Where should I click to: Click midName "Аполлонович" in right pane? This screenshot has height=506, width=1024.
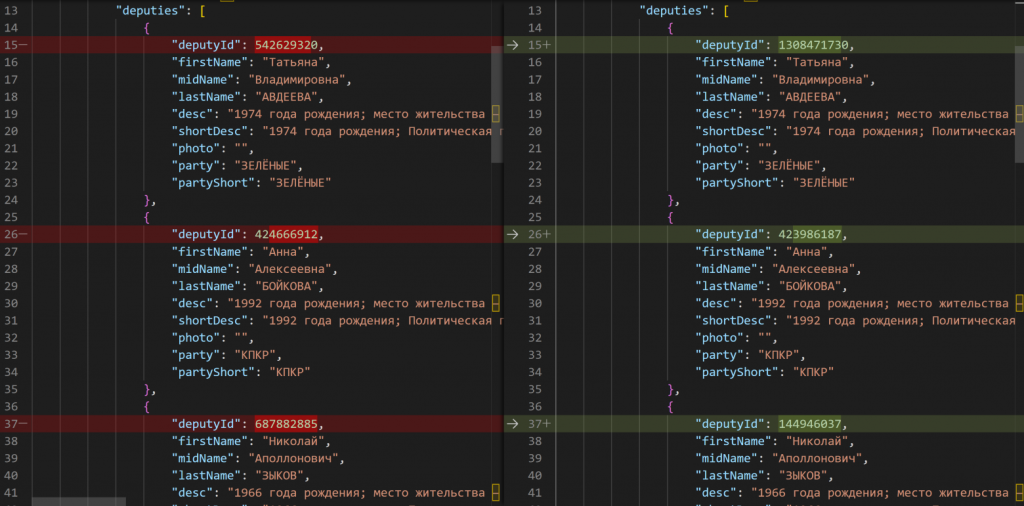[817, 458]
